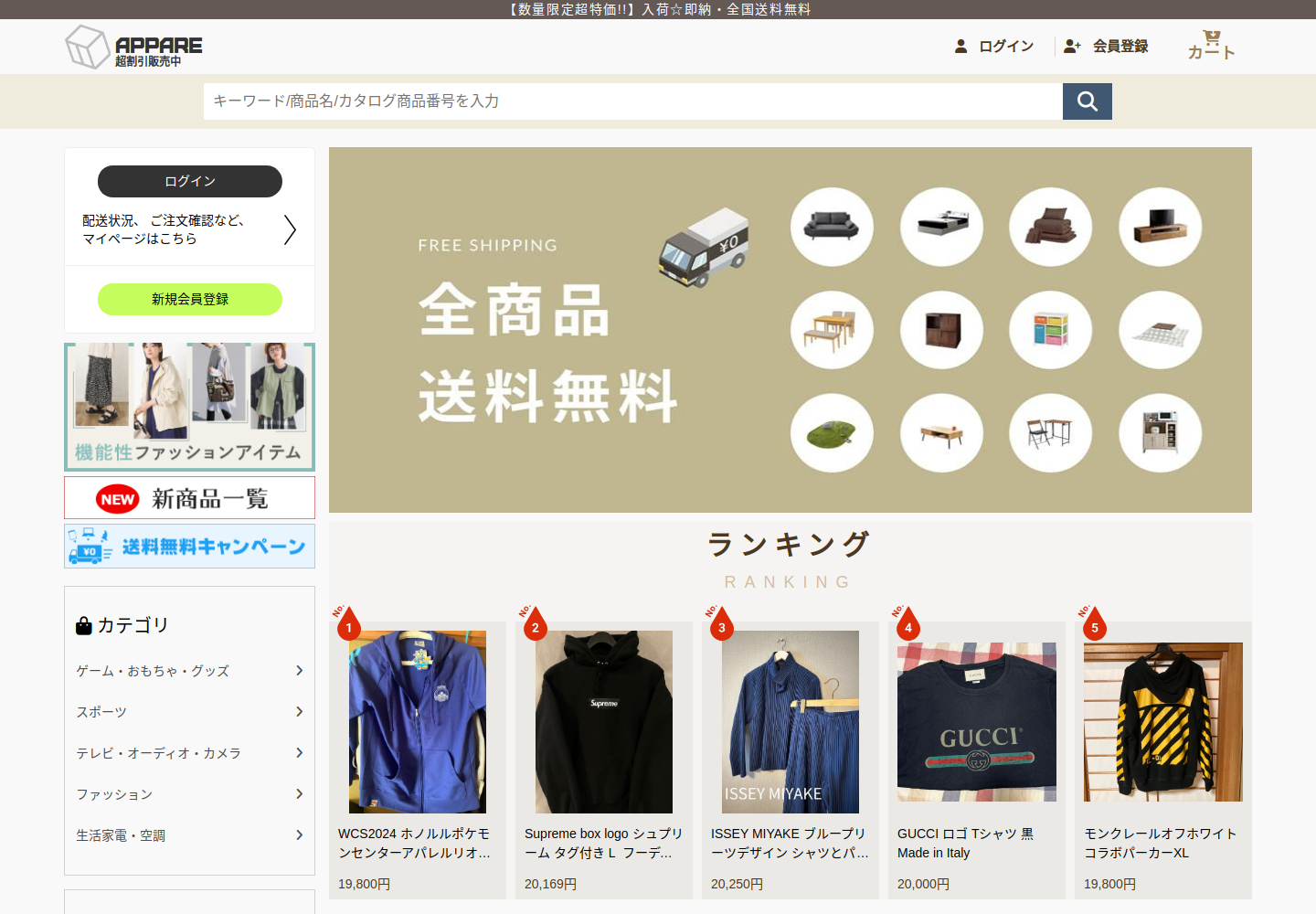The image size is (1316, 914).
Task: Expand テレビ・オーディオ・カメラ category chevron
Action: pos(299,753)
